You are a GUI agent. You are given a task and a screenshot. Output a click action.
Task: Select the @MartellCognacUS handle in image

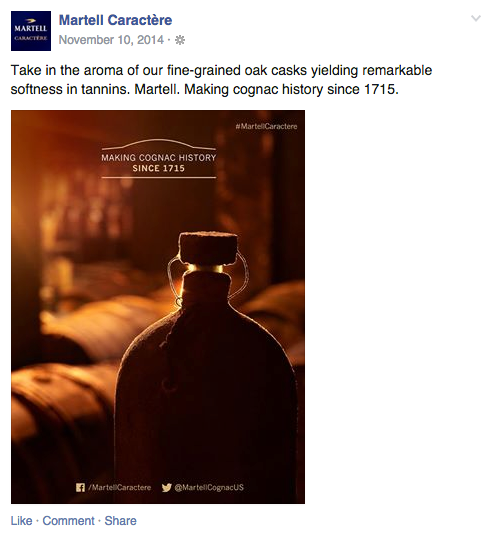[x=209, y=488]
